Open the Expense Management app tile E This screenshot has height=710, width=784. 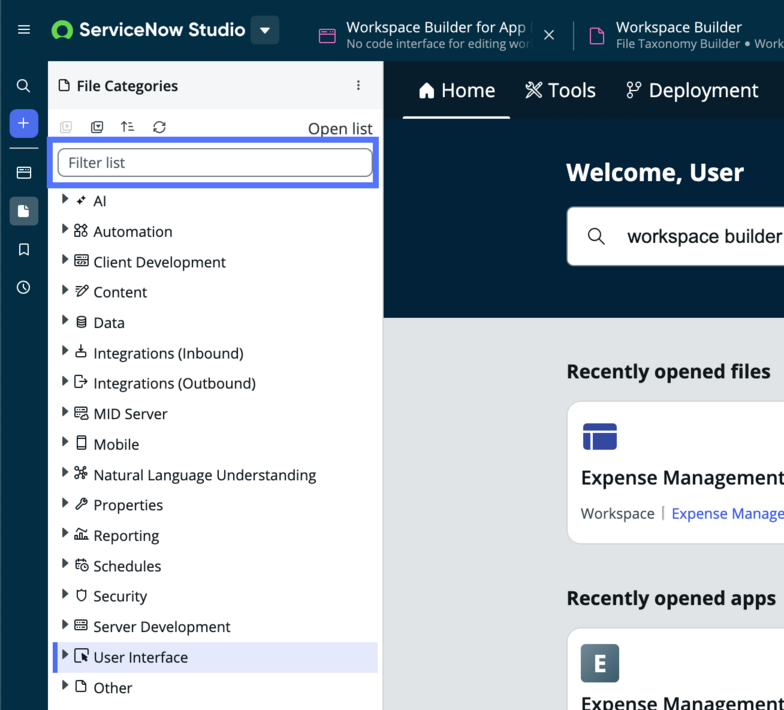click(600, 663)
